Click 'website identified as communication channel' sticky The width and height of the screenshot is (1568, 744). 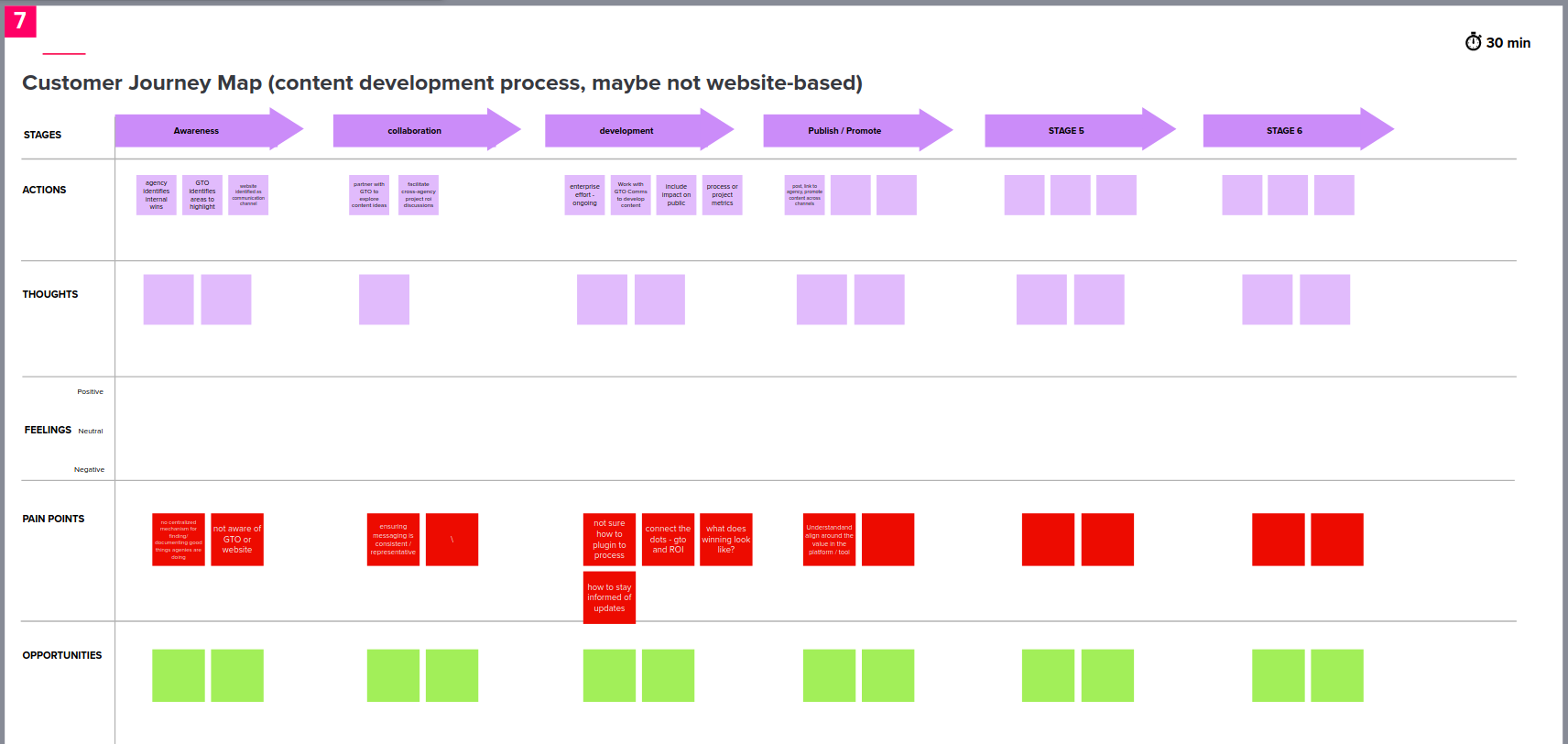[248, 195]
